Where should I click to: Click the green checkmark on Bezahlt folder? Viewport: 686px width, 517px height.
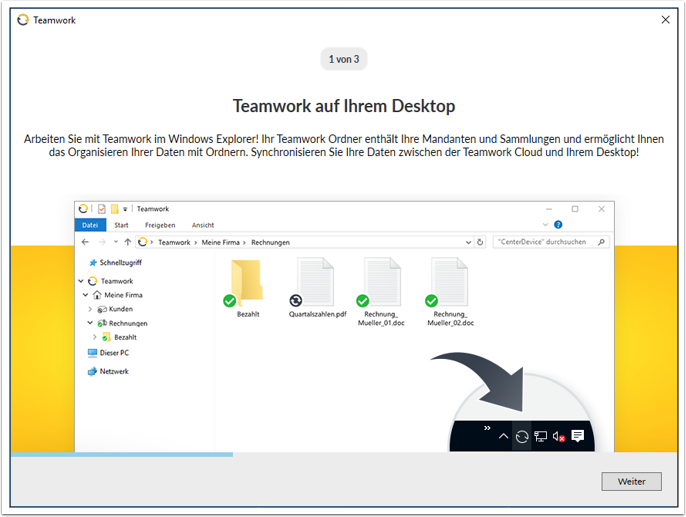[229, 300]
